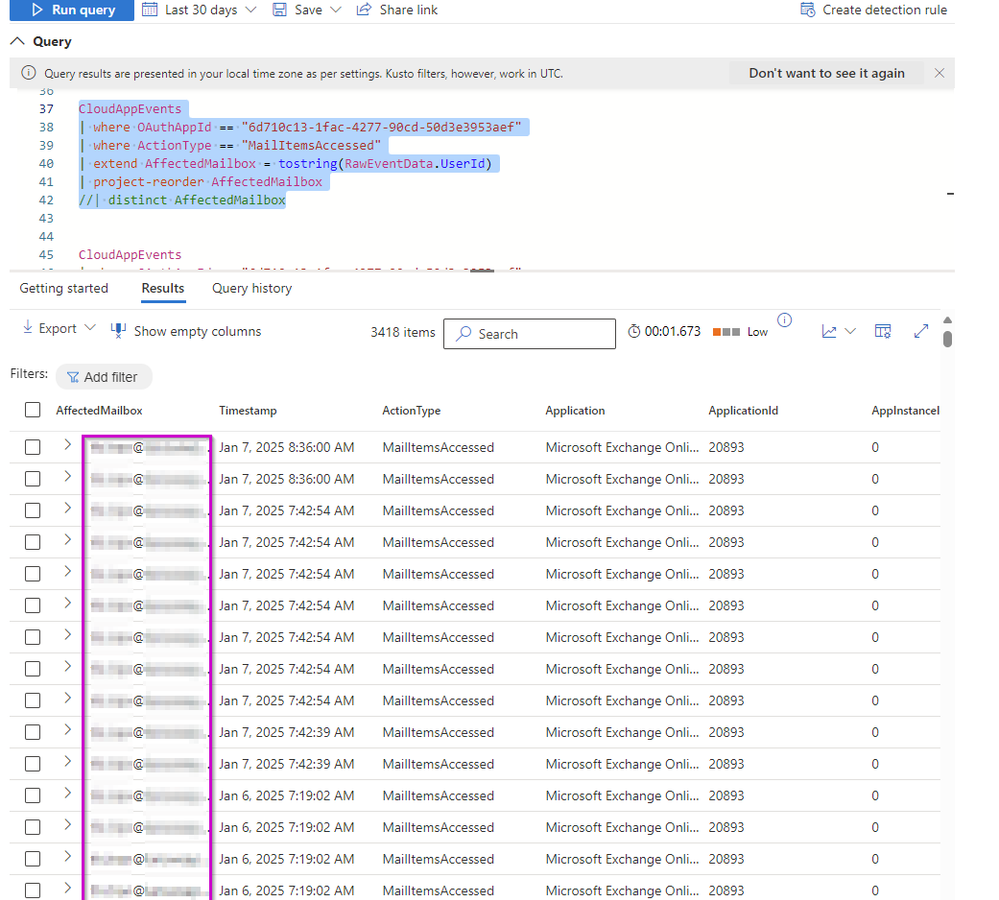Expand the chart type dropdown chevron
999x900 pixels.
[850, 331]
